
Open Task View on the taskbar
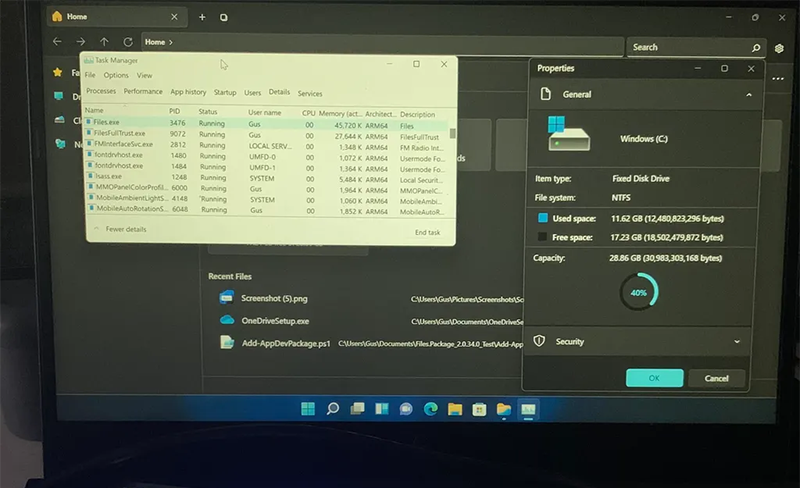pyautogui.click(x=357, y=409)
